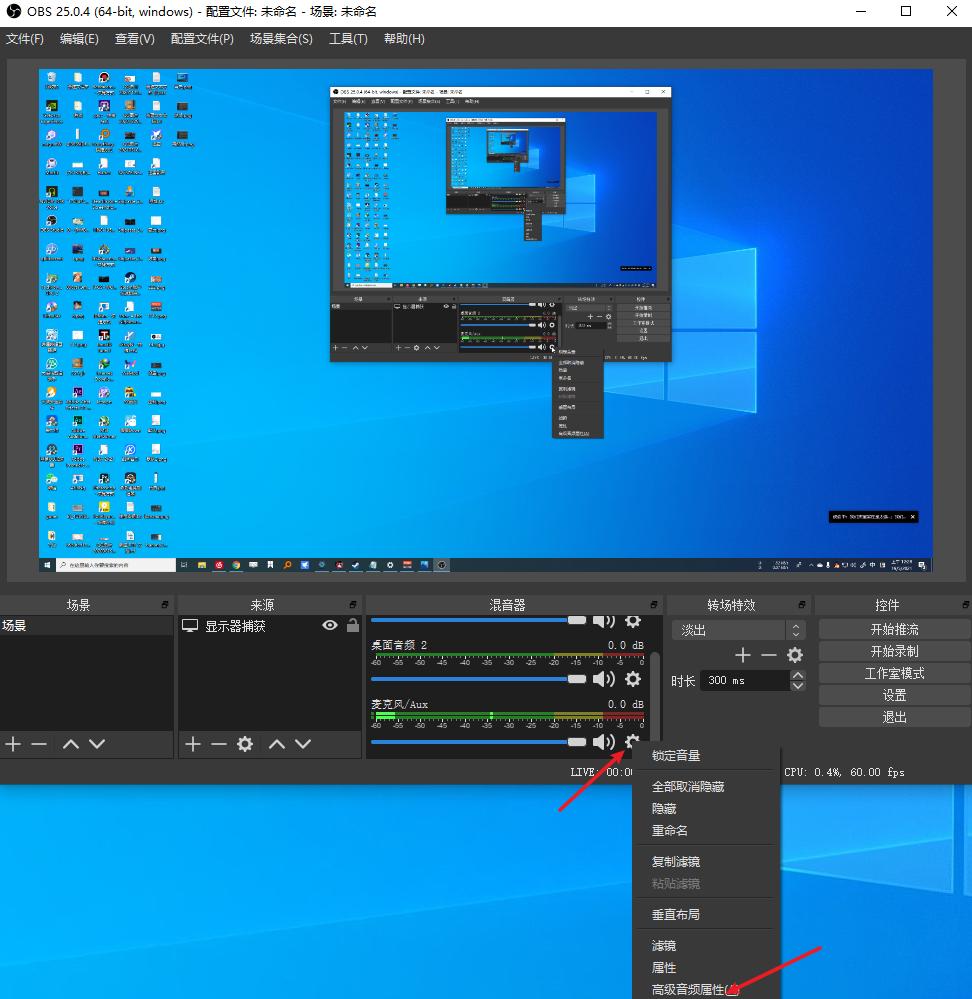
Task: Add a transition in 转场特效 panel
Action: click(743, 655)
